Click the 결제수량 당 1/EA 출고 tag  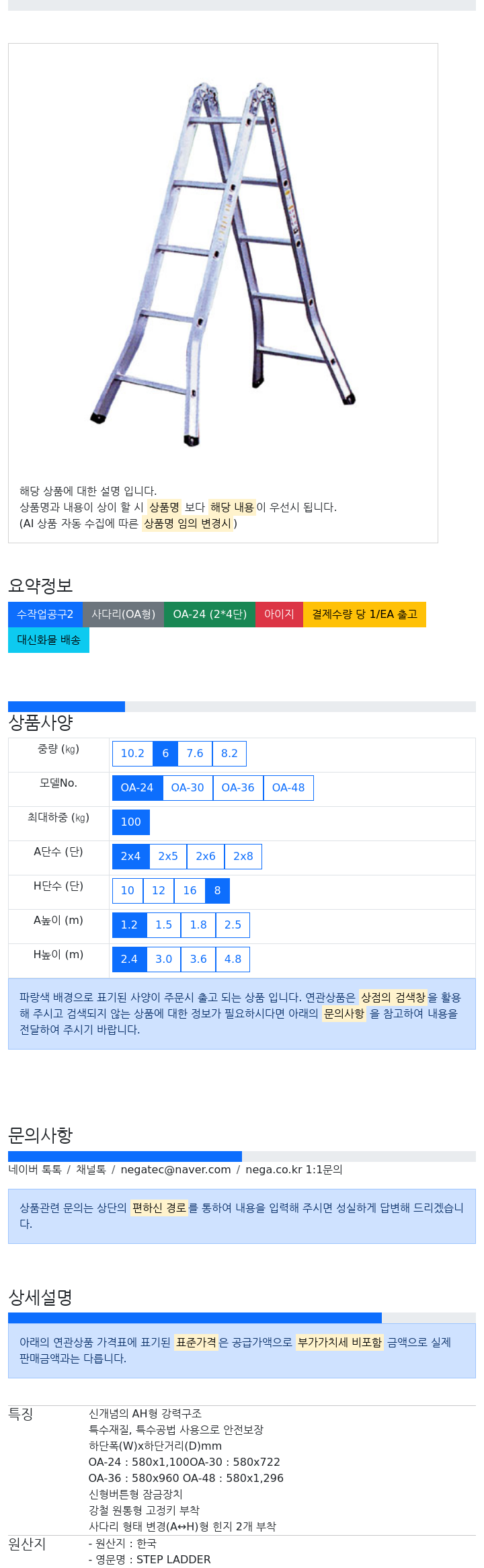point(364,615)
